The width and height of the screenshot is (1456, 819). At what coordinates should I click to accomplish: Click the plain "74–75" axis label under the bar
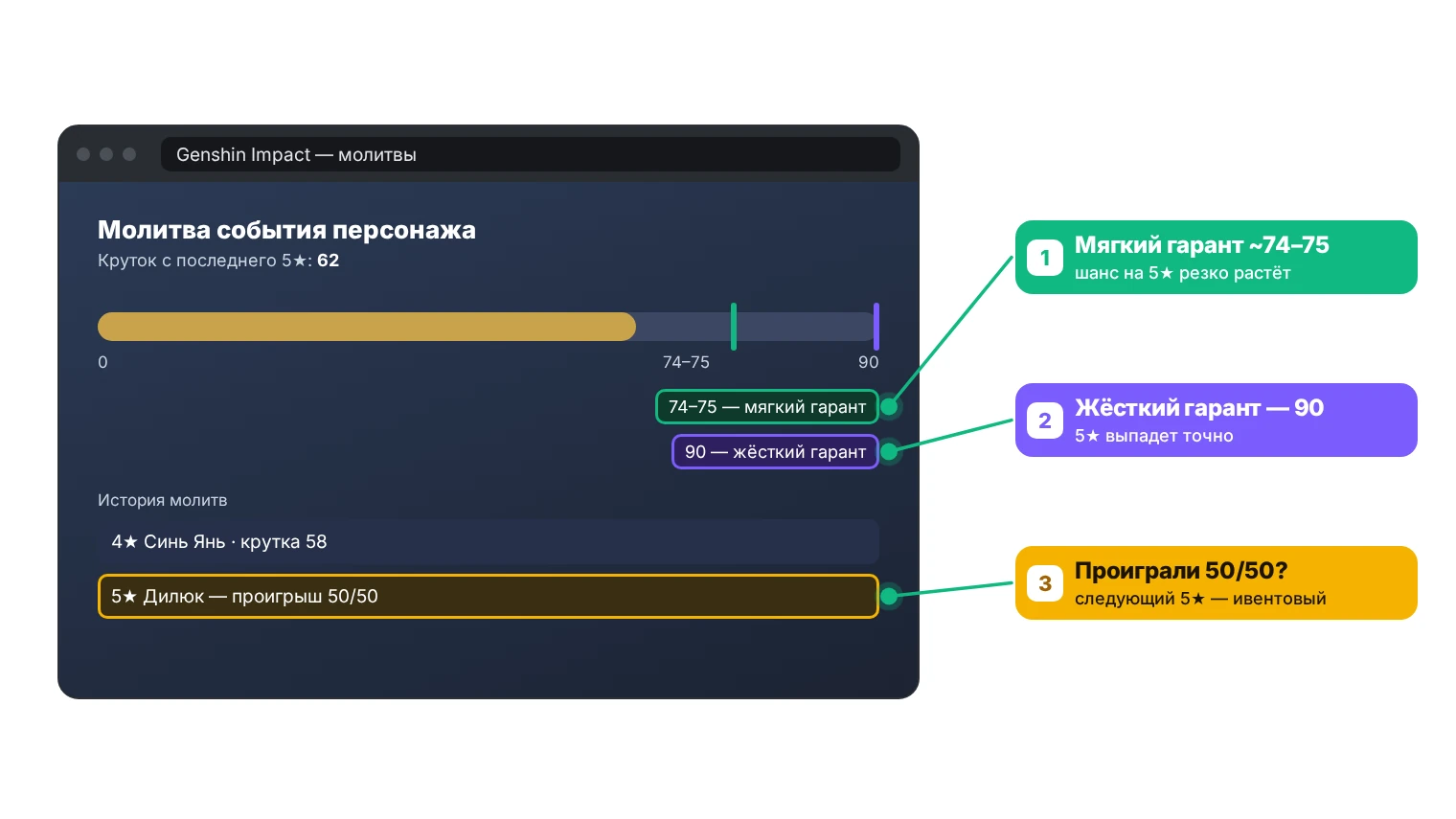pyautogui.click(x=686, y=362)
